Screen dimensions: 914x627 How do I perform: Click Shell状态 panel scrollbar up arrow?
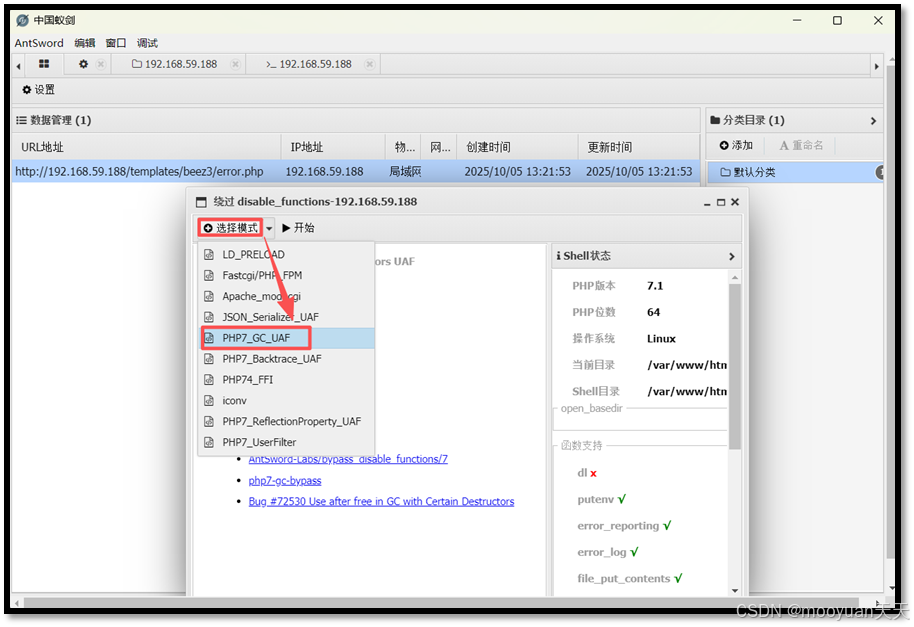734,277
